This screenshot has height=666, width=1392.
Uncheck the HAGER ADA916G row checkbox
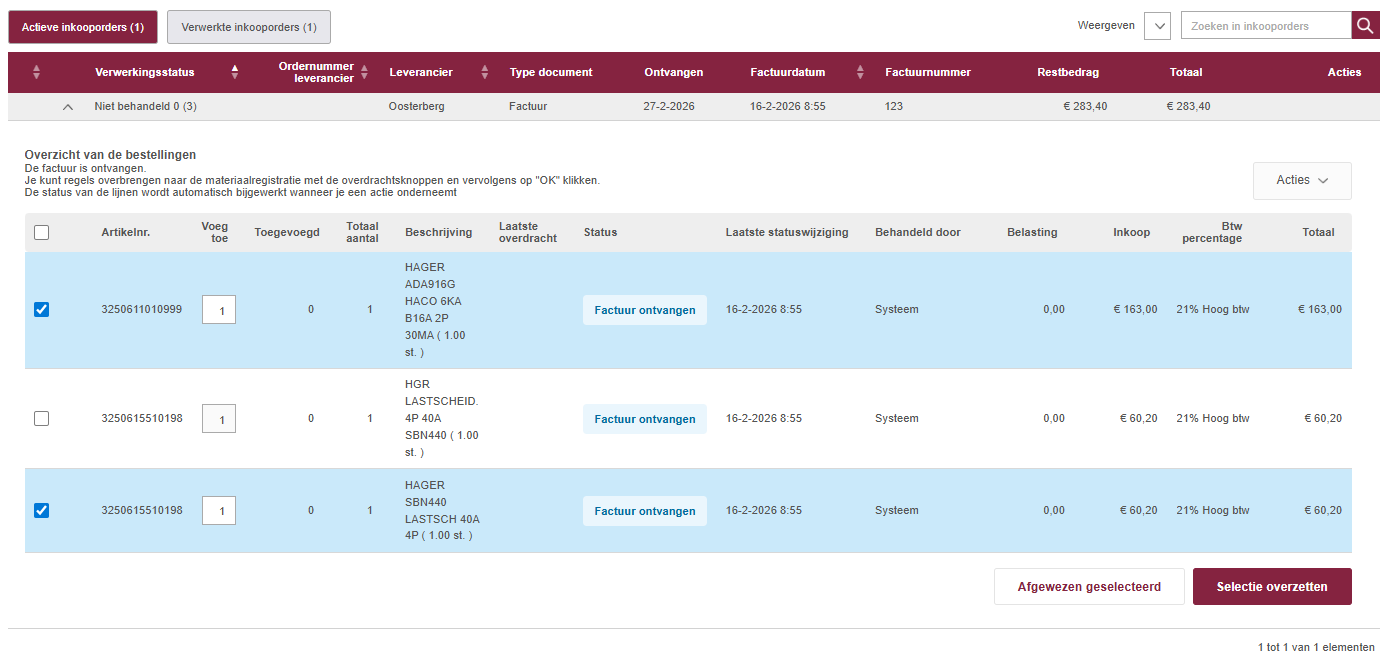[x=41, y=310]
